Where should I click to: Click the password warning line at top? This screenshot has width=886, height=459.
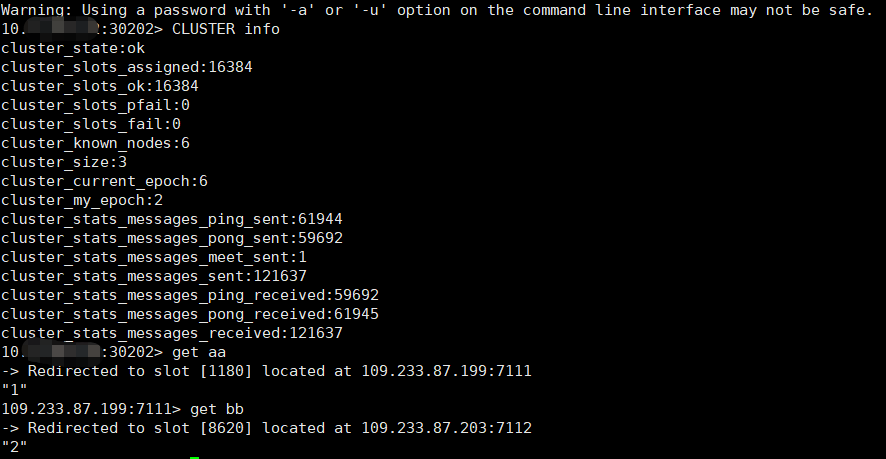pyautogui.click(x=437, y=10)
